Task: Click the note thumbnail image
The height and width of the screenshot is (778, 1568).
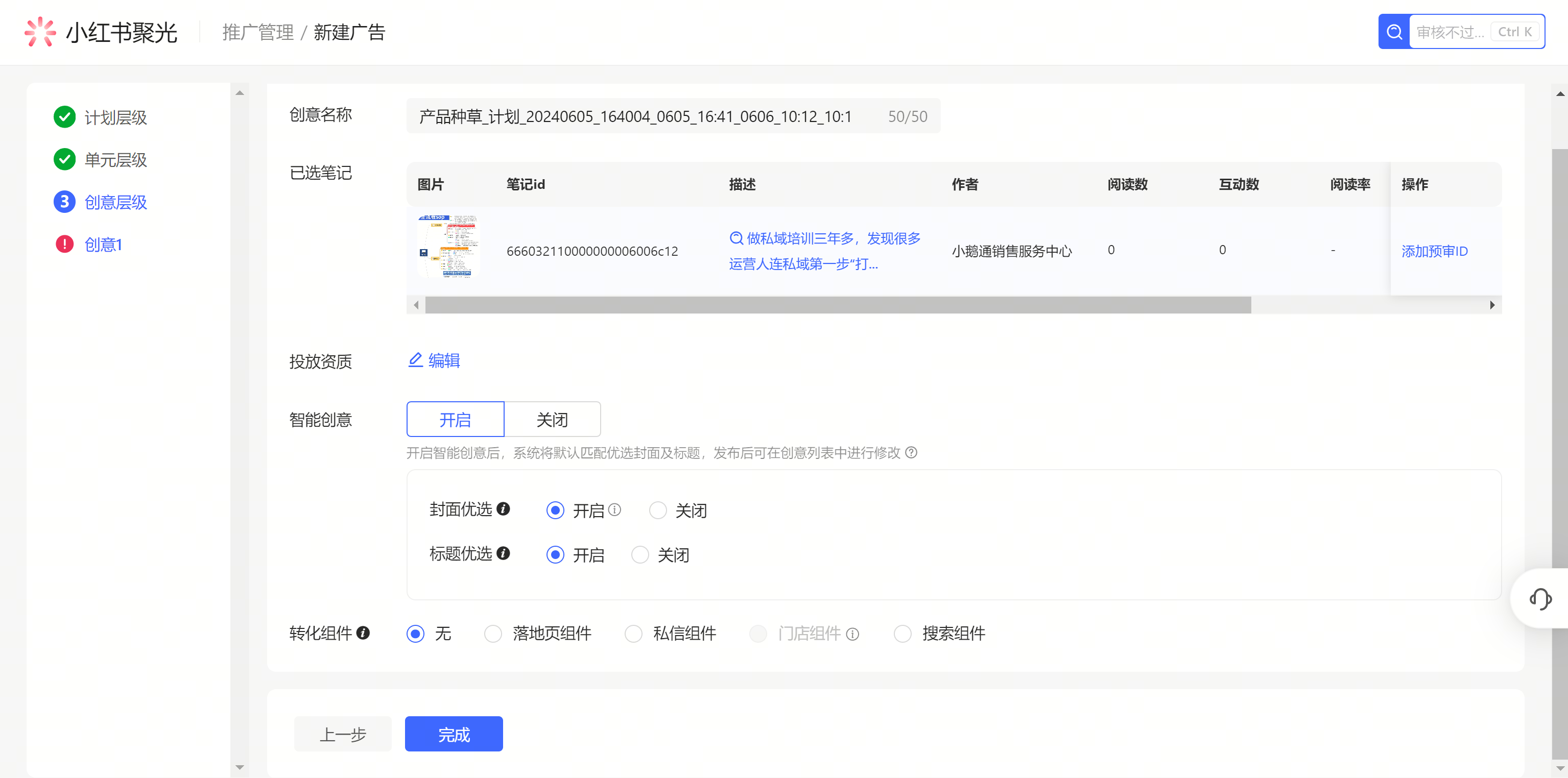Action: tap(448, 247)
